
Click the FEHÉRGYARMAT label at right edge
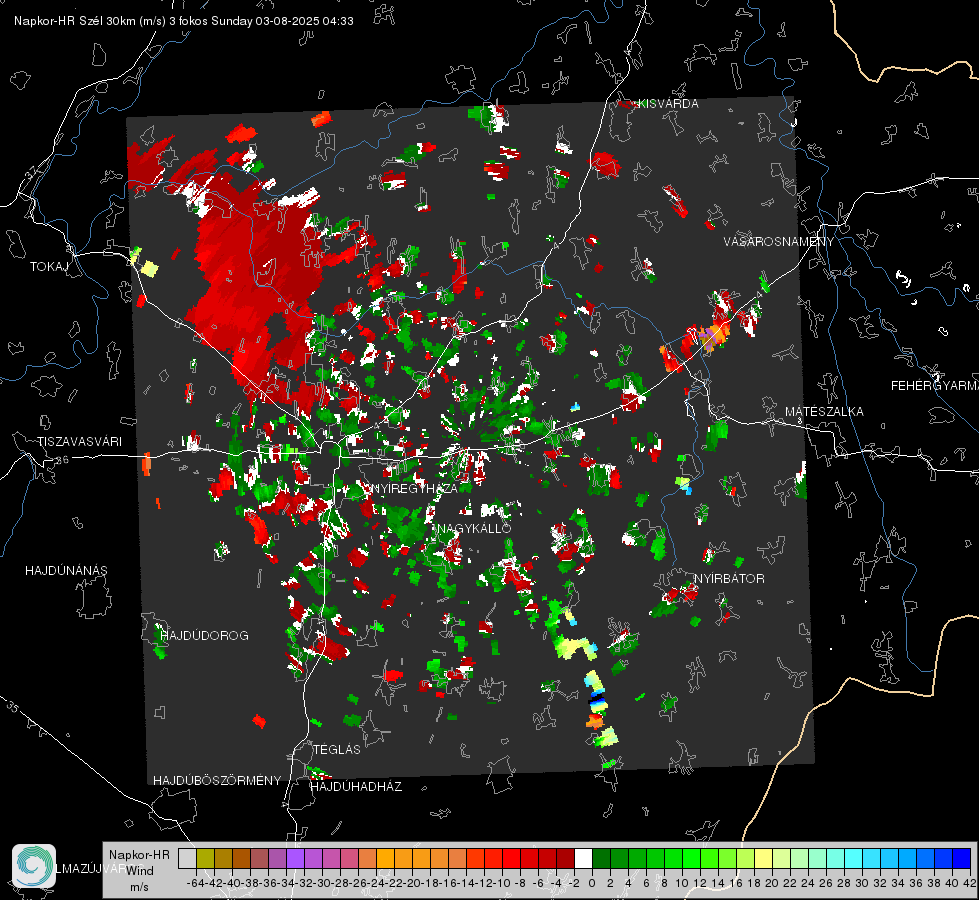934,386
